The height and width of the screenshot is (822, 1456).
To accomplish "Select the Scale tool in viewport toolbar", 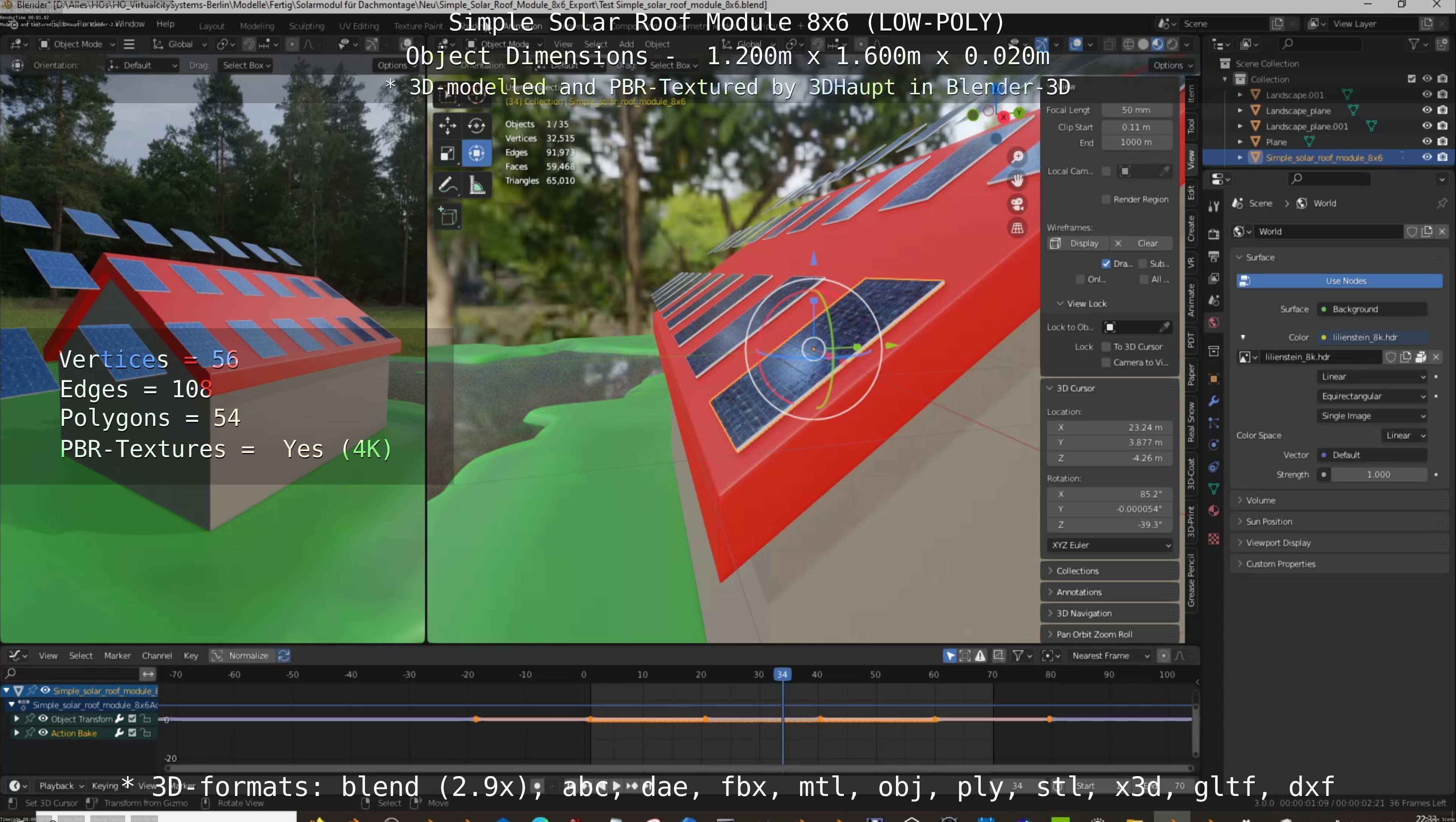I will tap(447, 154).
